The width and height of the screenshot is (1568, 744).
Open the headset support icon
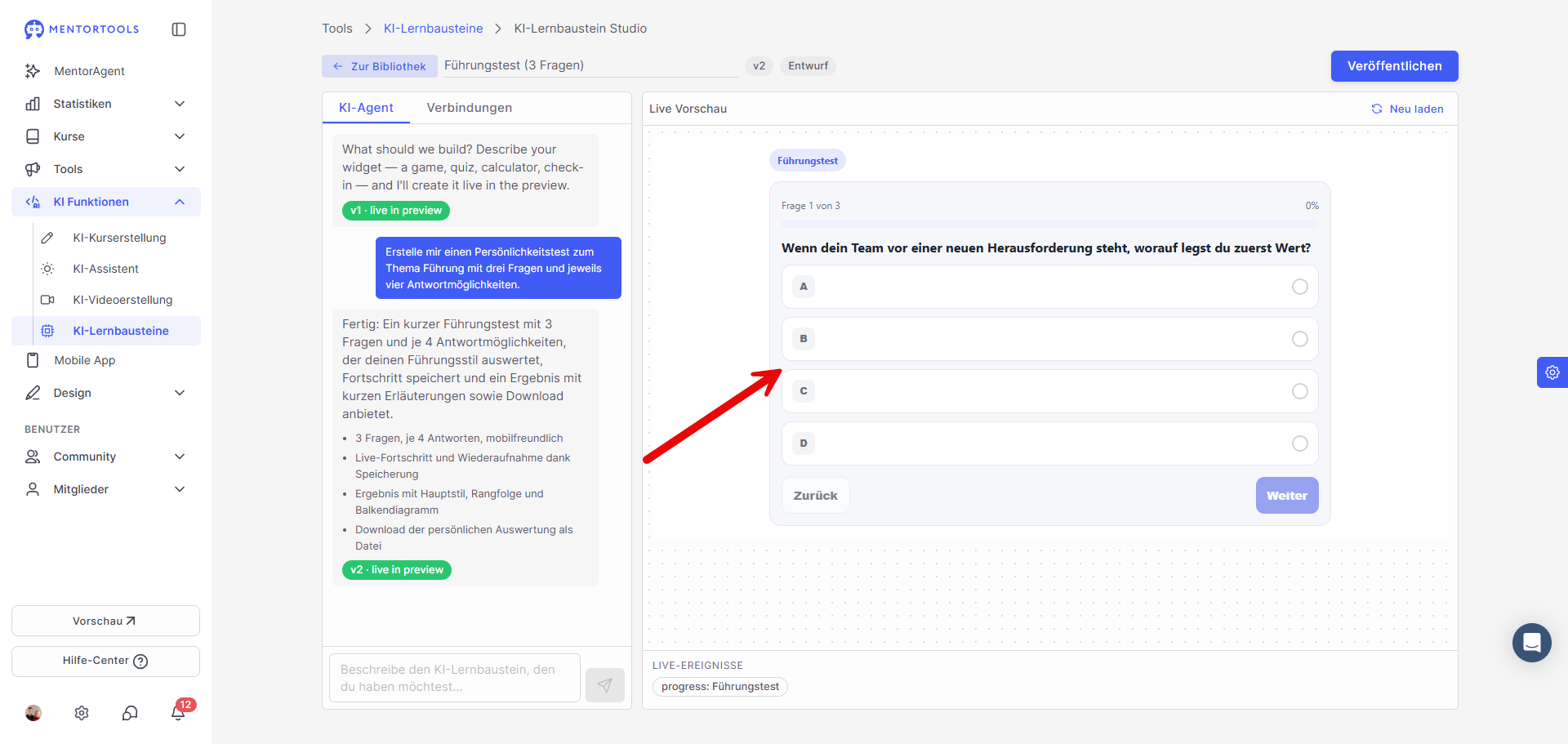(x=130, y=713)
